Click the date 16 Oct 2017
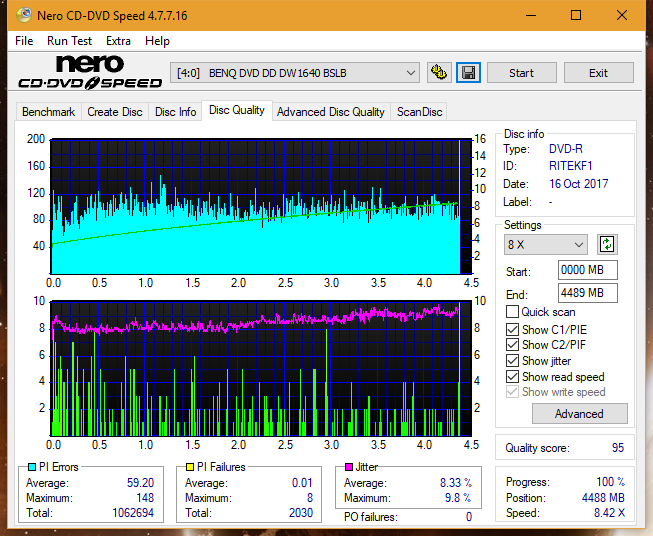This screenshot has height=536, width=653. 578,184
